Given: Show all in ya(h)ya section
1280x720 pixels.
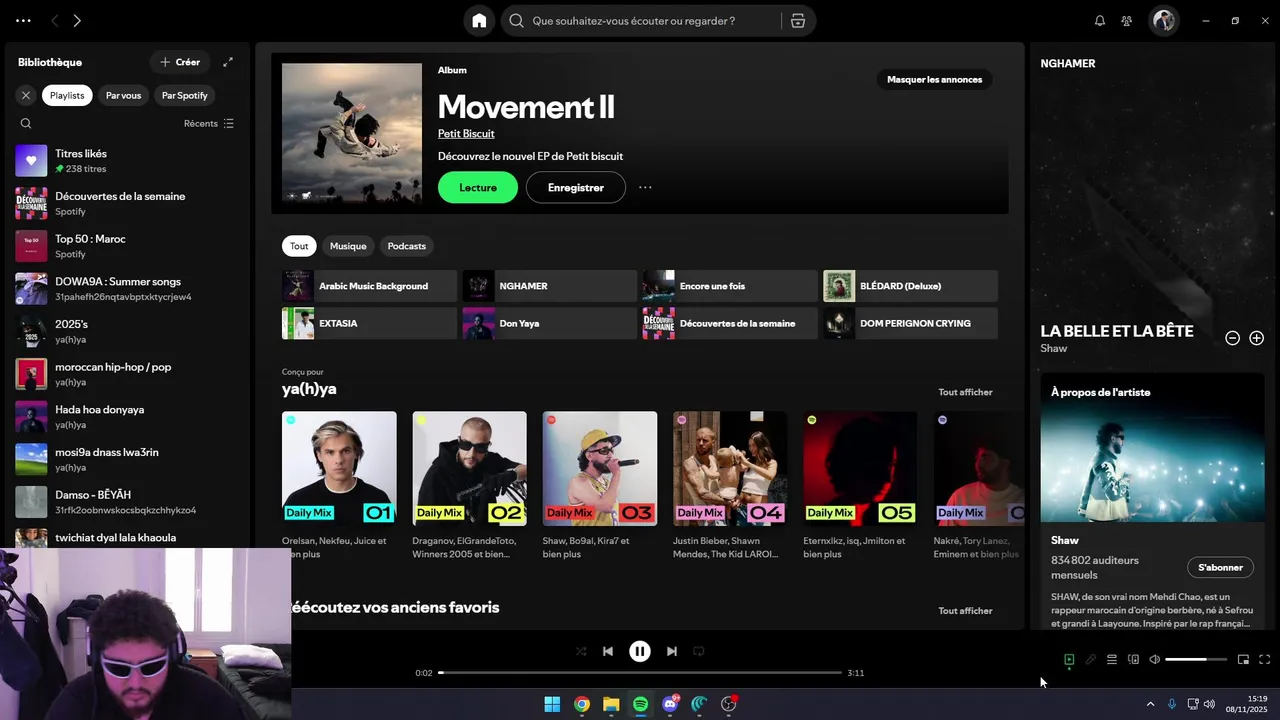Looking at the screenshot, I should tap(965, 392).
